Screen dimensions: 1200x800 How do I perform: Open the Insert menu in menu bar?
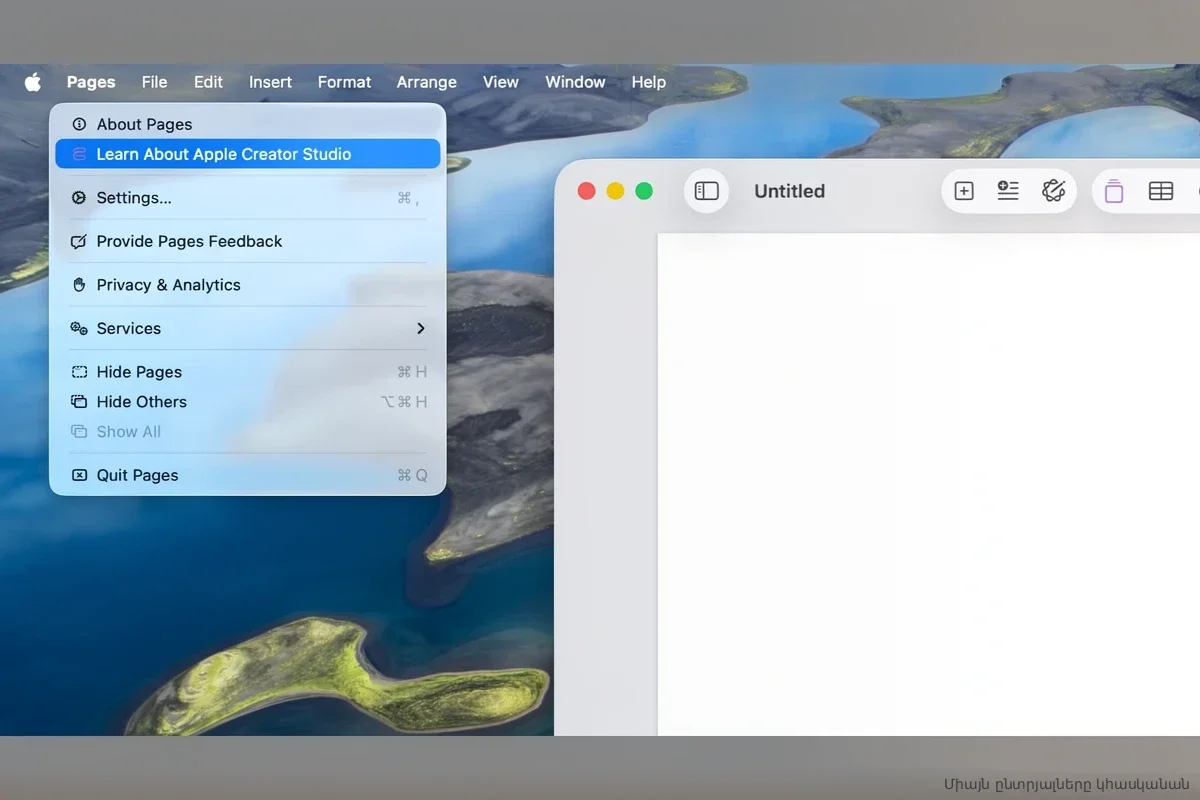tap(270, 82)
